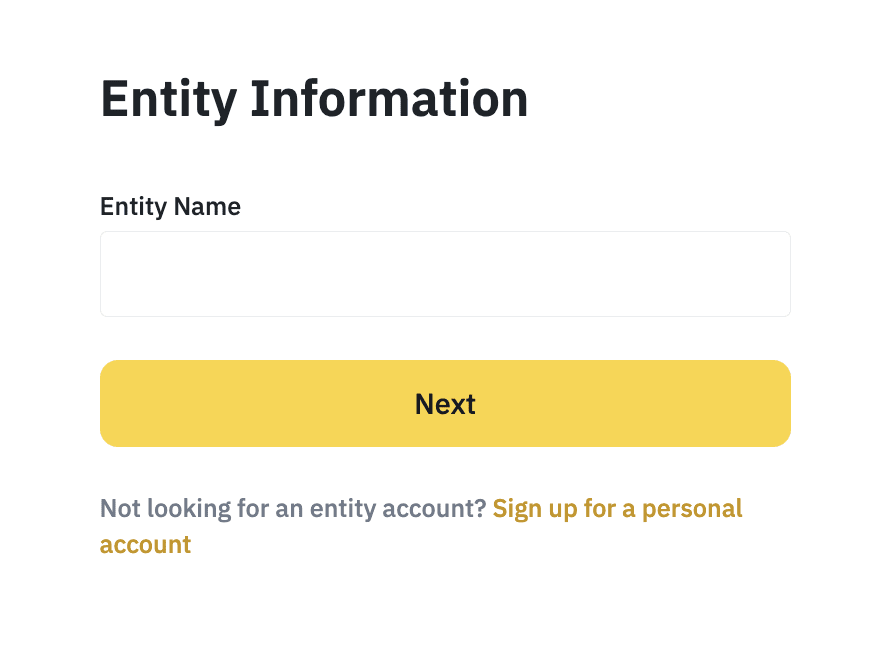Click the bold page title text
The width and height of the screenshot is (890, 658).
[x=314, y=99]
